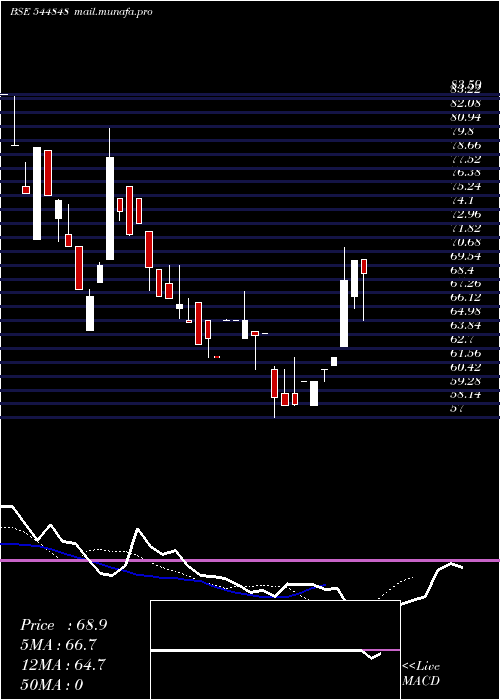
Task: Click the 75.24 price axis label
Action: (466, 187)
